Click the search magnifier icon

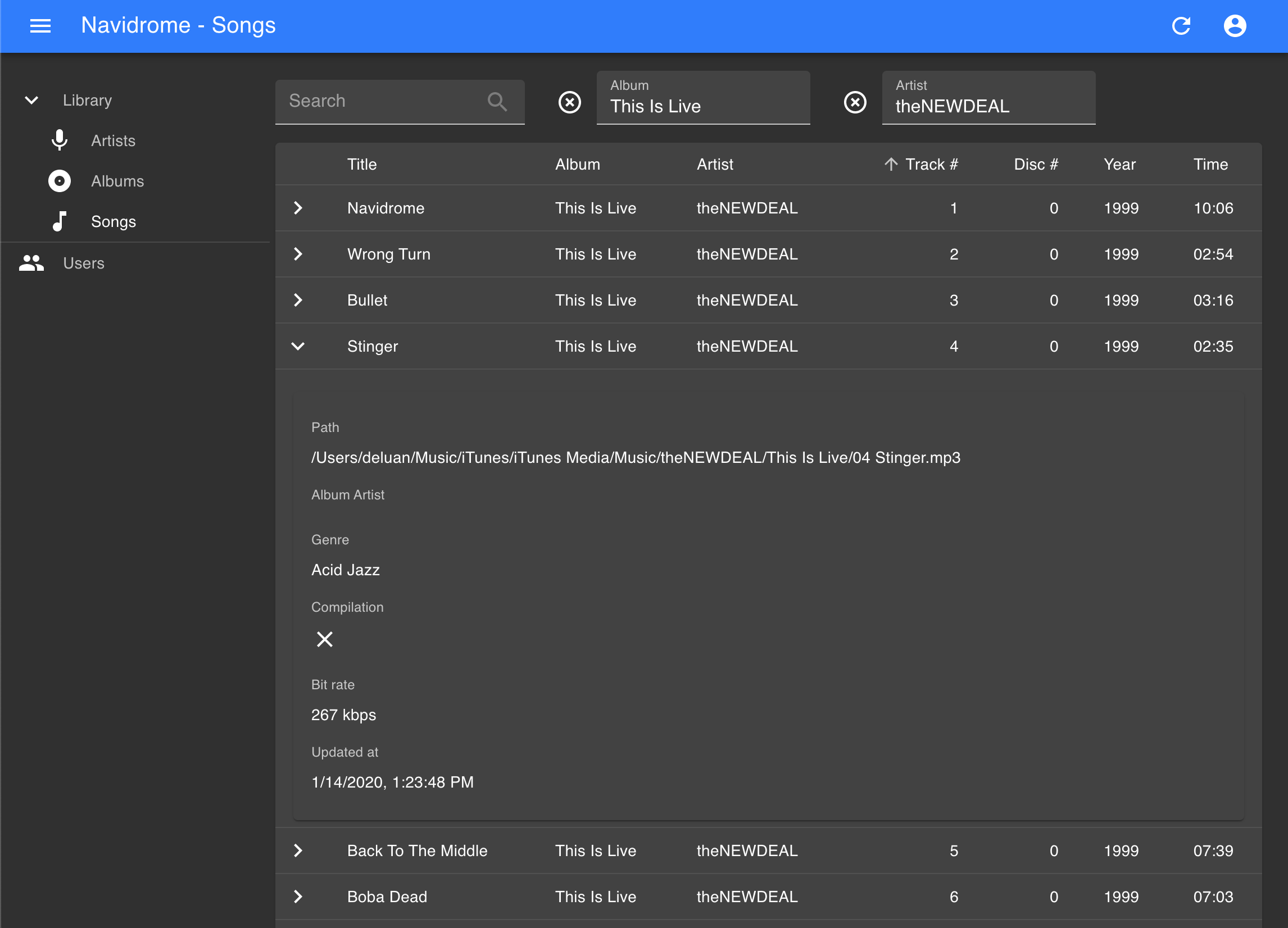click(497, 101)
